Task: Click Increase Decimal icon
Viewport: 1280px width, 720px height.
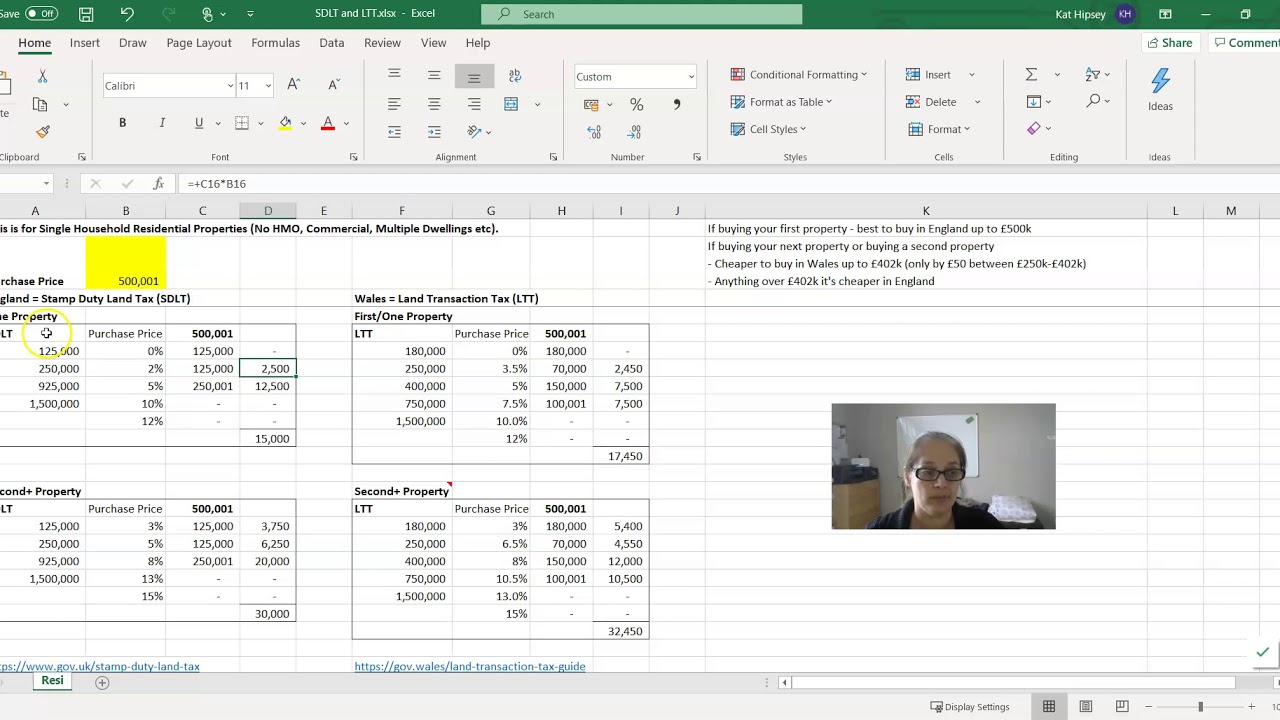Action: pos(594,131)
